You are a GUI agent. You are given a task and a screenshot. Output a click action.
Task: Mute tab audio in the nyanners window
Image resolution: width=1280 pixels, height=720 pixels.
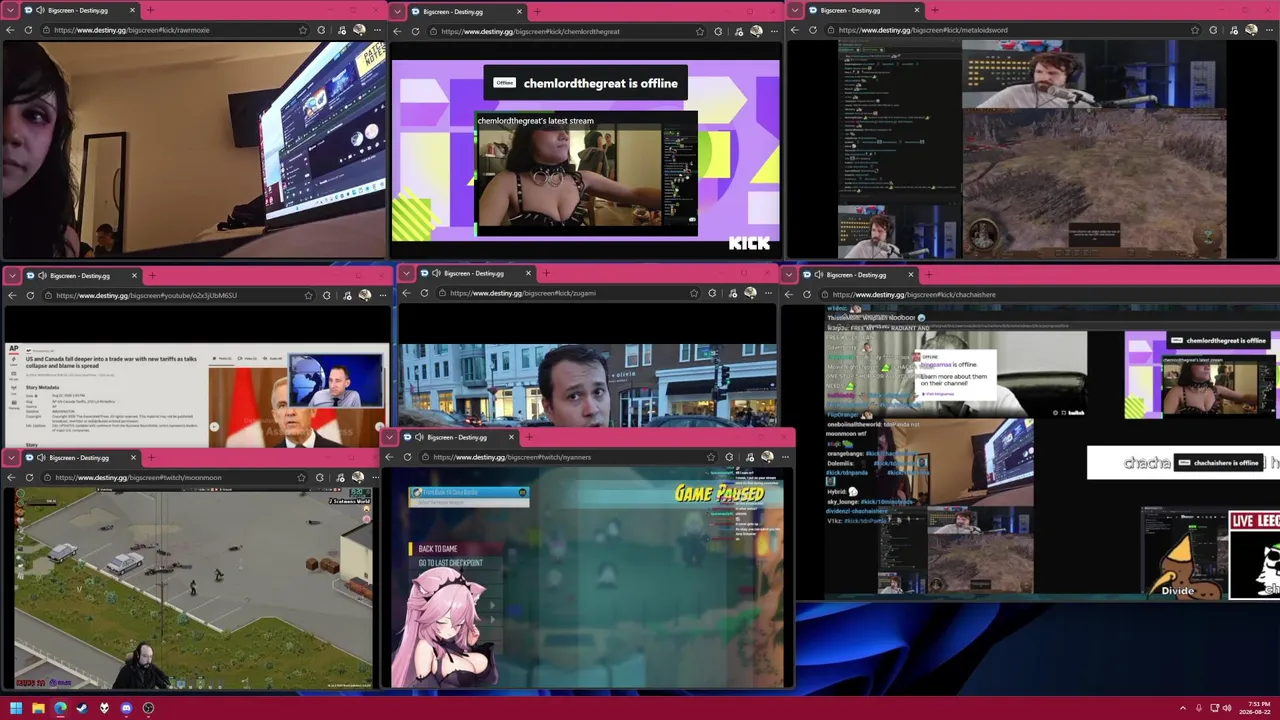pyautogui.click(x=419, y=437)
